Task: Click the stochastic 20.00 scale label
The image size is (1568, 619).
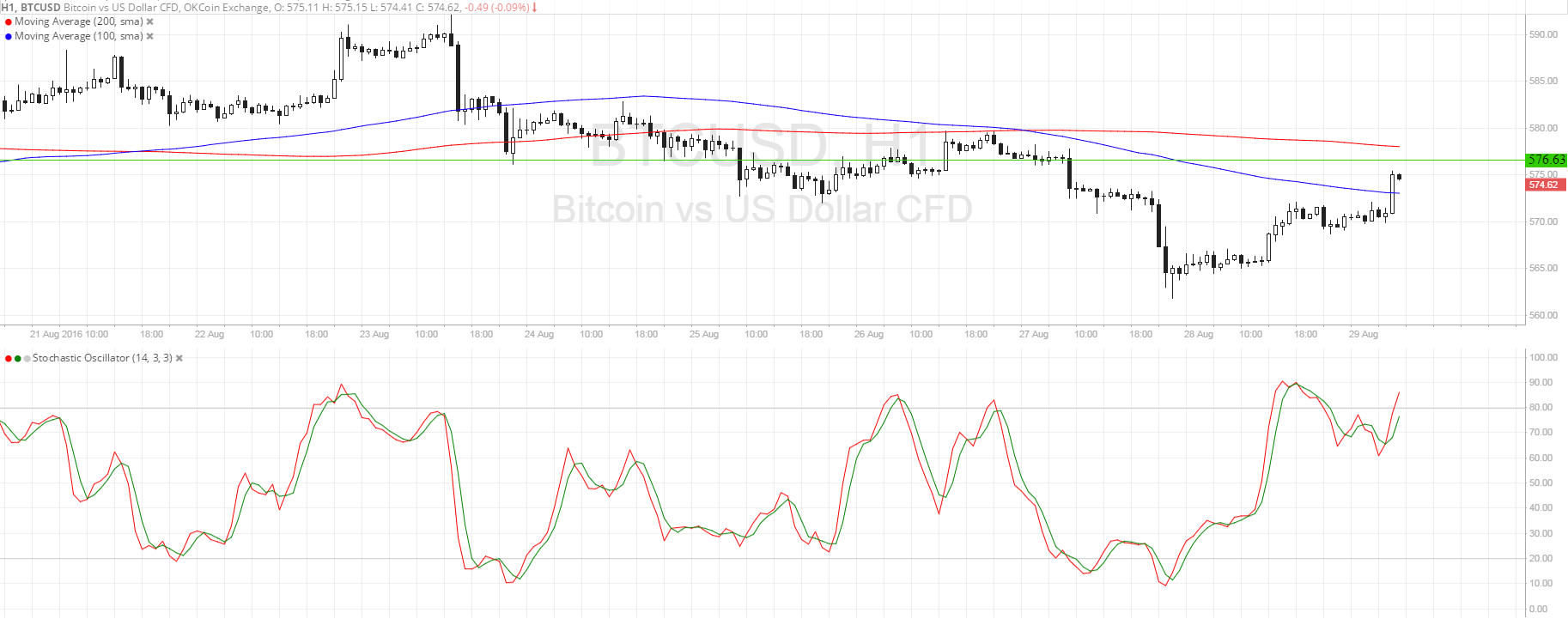Action: pyautogui.click(x=1541, y=559)
